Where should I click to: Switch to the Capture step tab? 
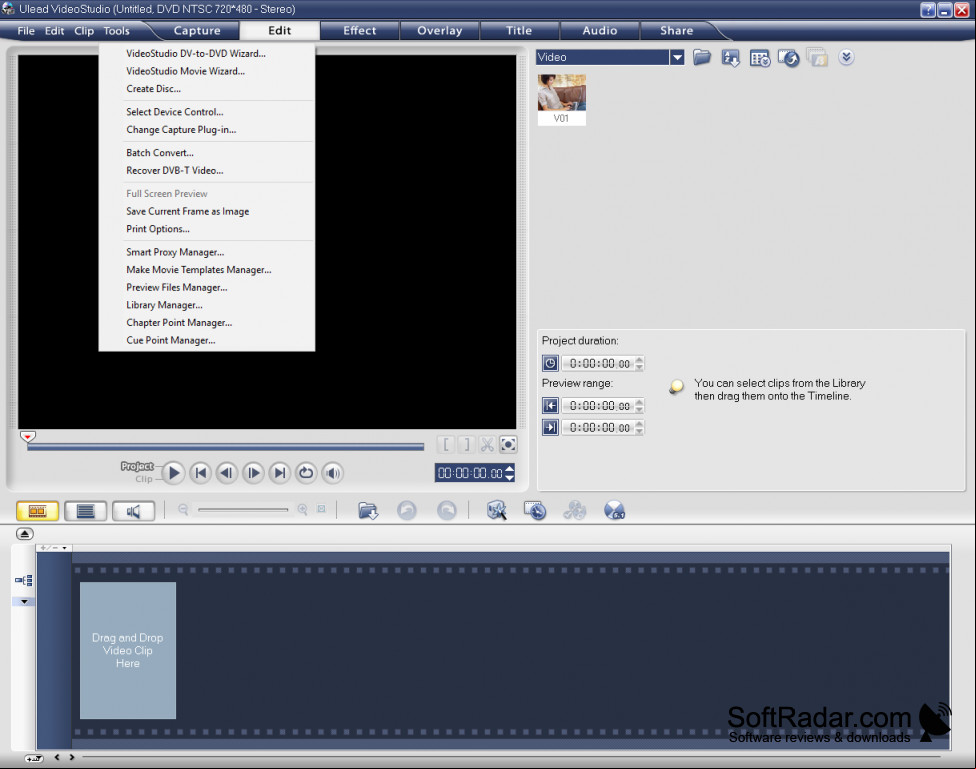[197, 31]
